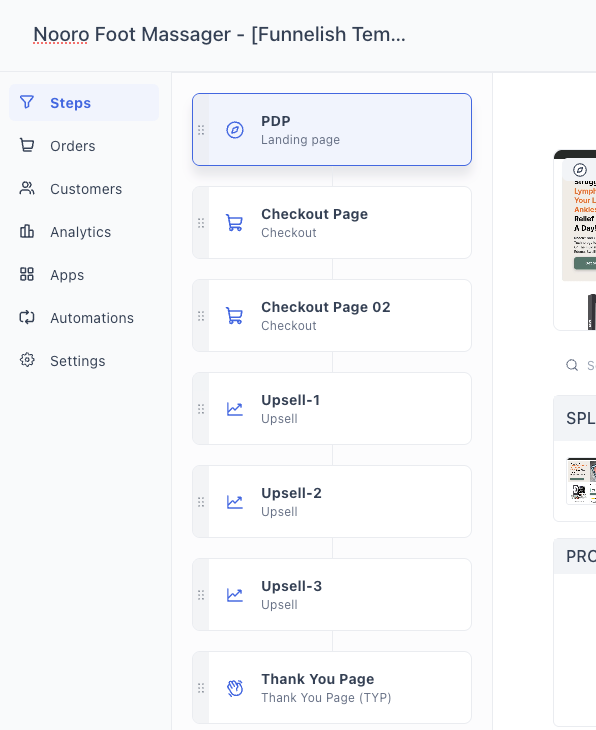The height and width of the screenshot is (730, 596).
Task: Grab the drag handle of PDP step
Action: 201,130
